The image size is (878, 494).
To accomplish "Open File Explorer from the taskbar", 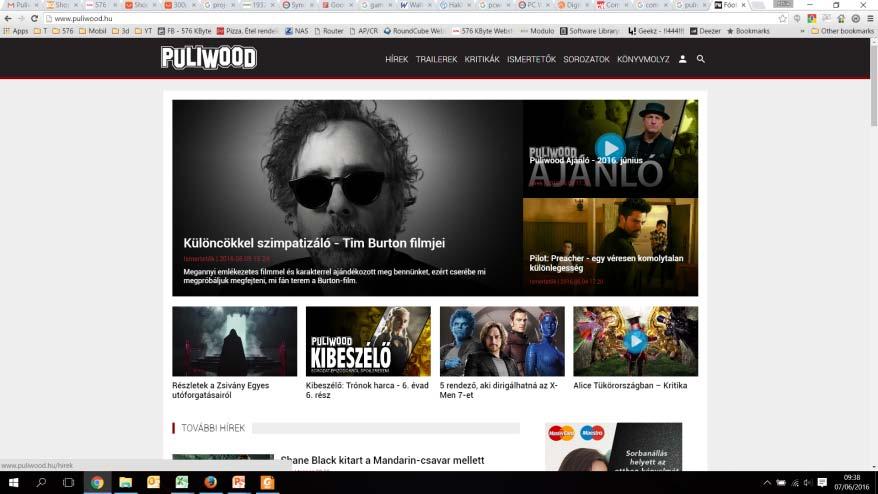I will coord(125,482).
